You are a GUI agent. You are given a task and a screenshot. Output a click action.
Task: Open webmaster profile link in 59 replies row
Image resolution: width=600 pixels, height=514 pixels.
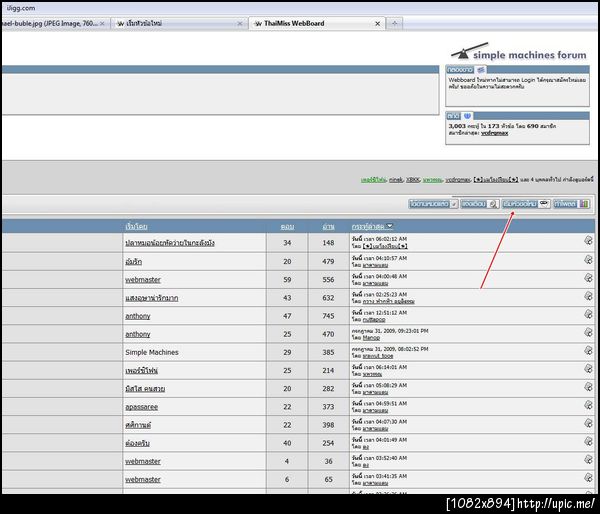coord(143,280)
